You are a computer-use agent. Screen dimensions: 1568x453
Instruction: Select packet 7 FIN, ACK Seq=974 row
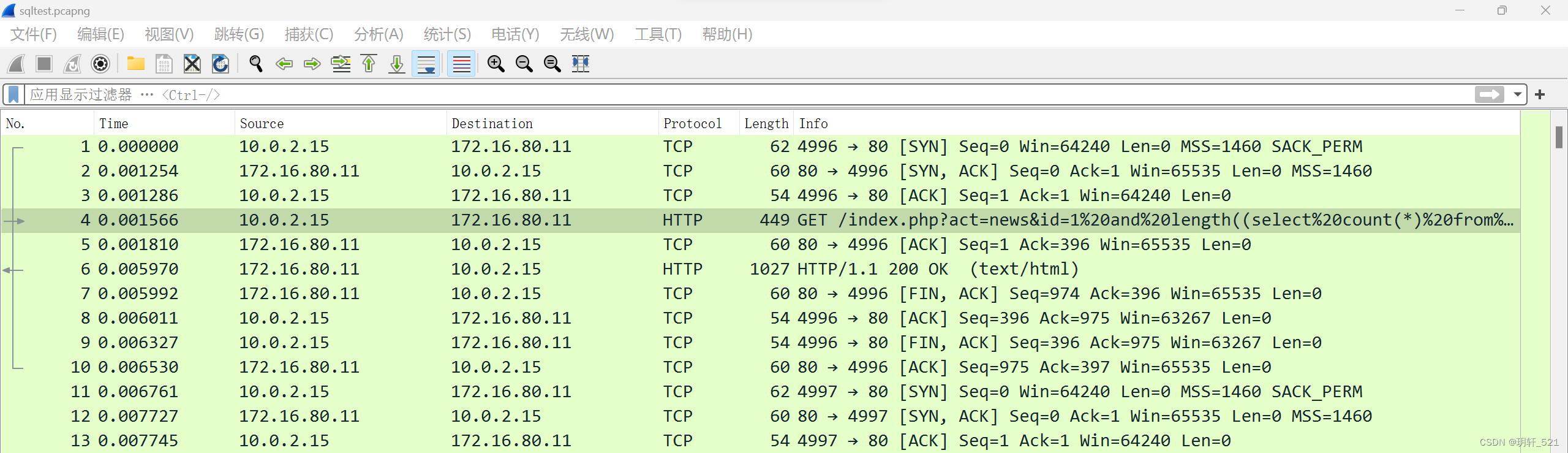pos(760,294)
